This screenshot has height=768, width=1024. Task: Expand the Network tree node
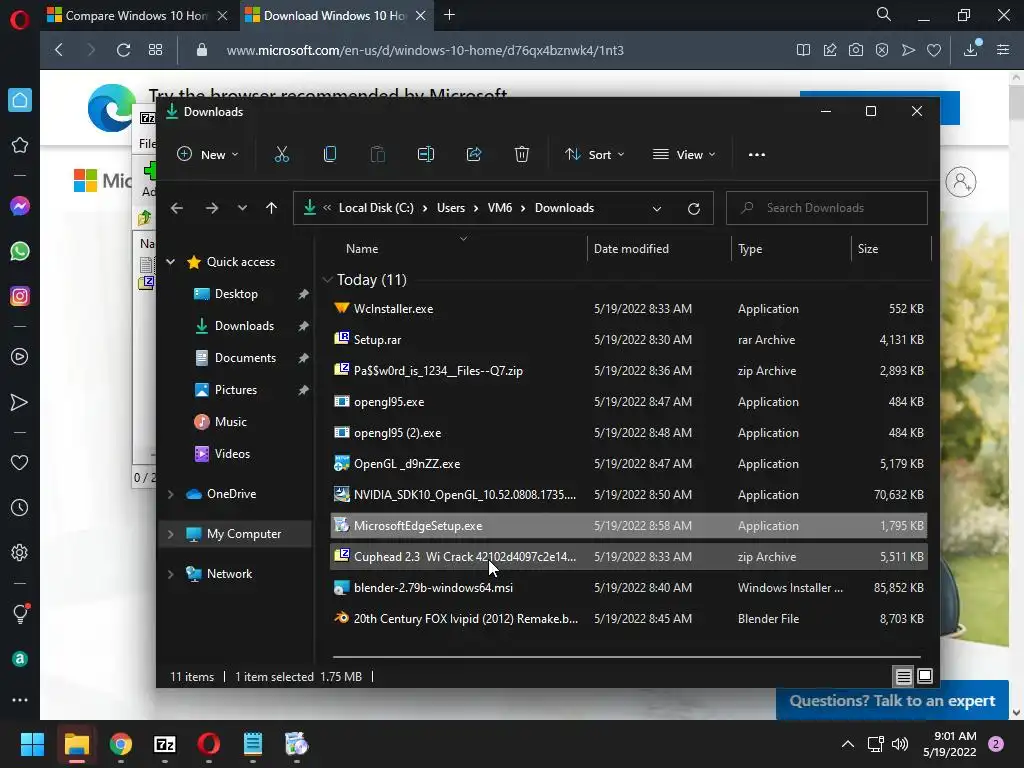point(170,574)
